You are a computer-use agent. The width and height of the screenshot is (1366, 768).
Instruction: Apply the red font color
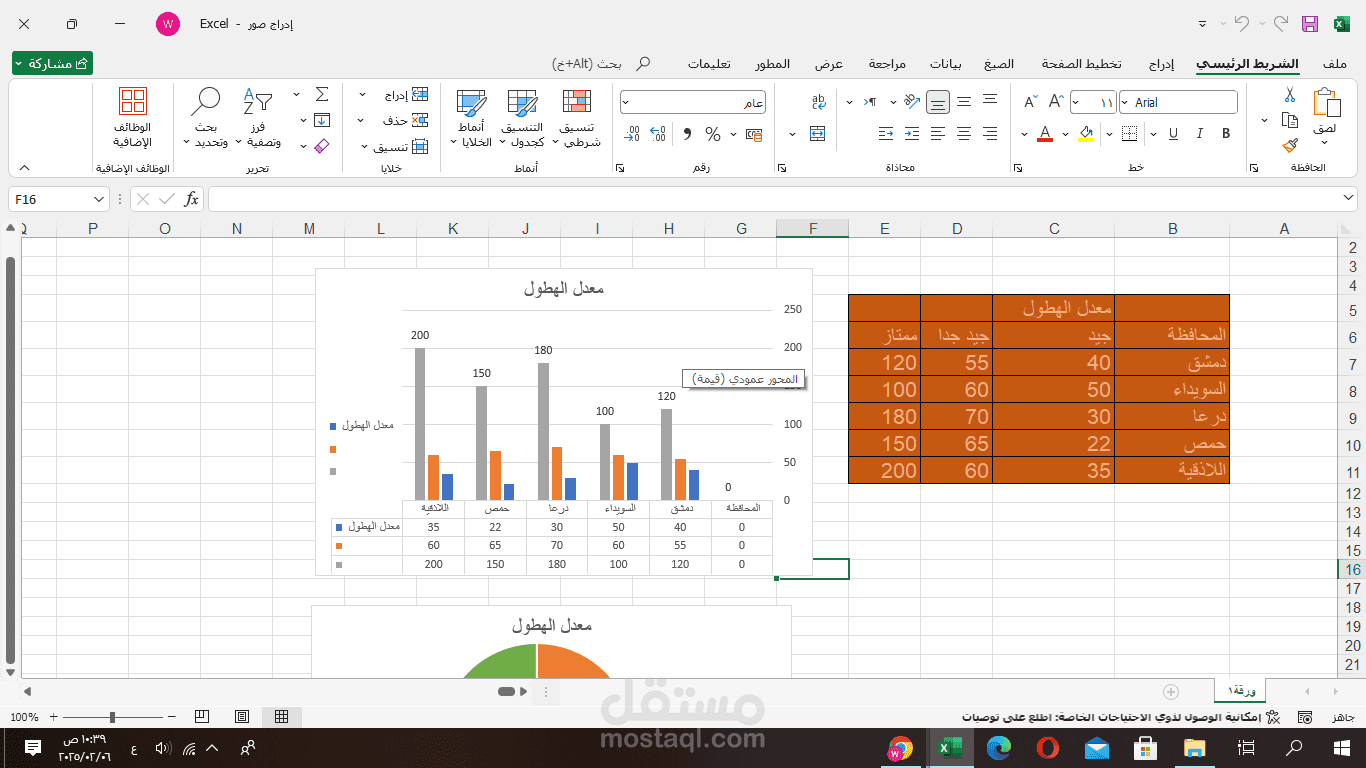1045,134
